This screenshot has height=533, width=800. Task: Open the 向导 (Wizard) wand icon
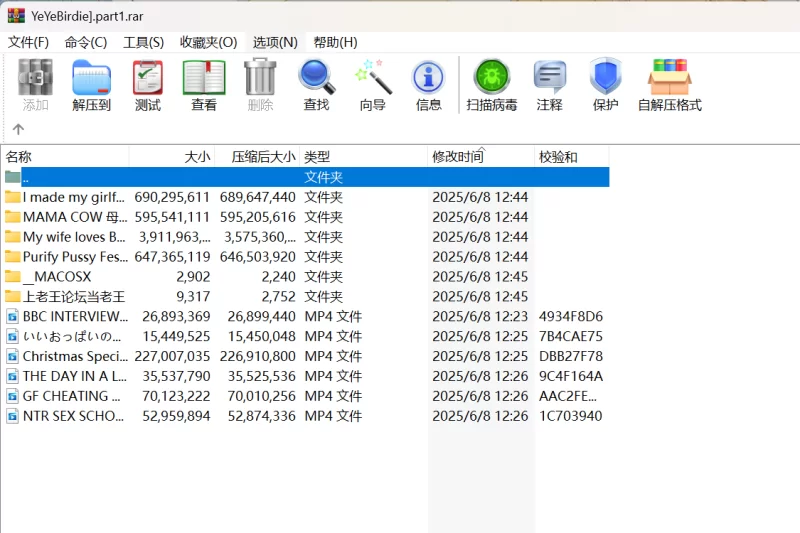pos(373,78)
